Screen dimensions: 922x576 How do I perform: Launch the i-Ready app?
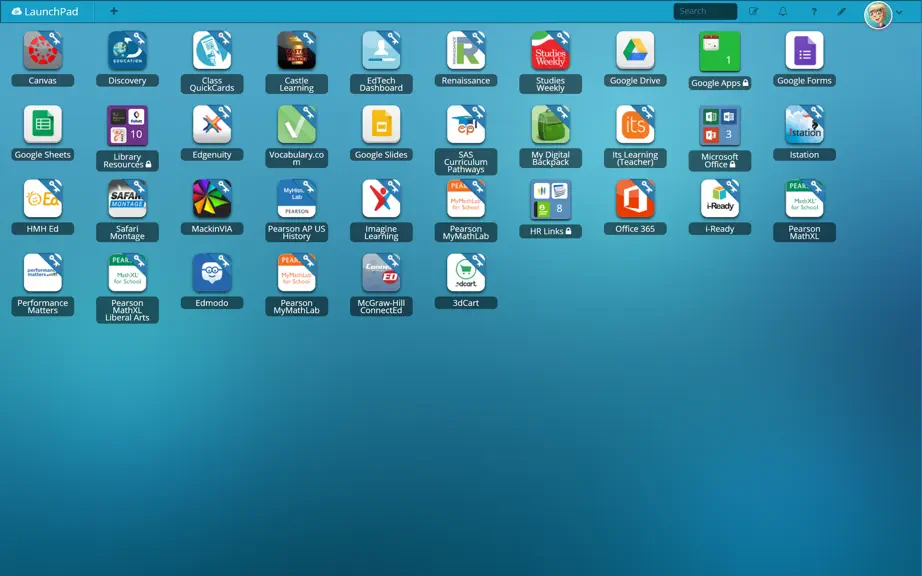pos(720,199)
